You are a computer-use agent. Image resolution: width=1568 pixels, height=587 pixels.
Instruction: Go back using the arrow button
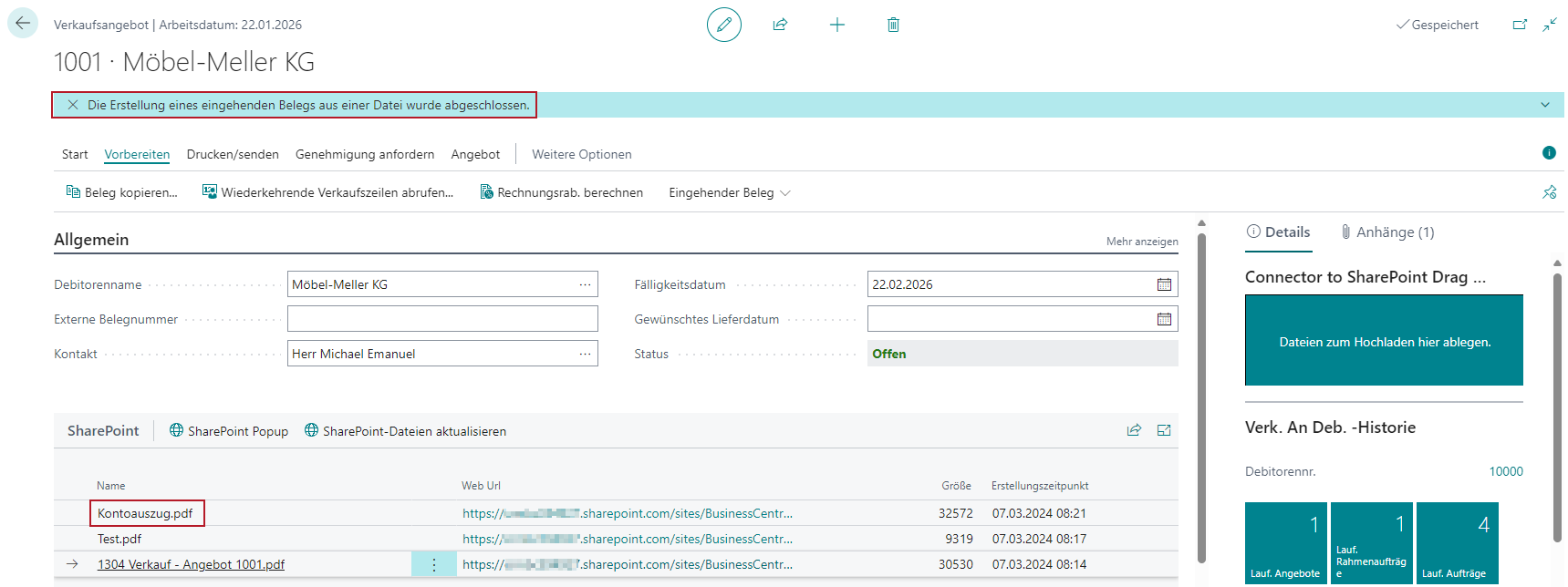tap(23, 24)
